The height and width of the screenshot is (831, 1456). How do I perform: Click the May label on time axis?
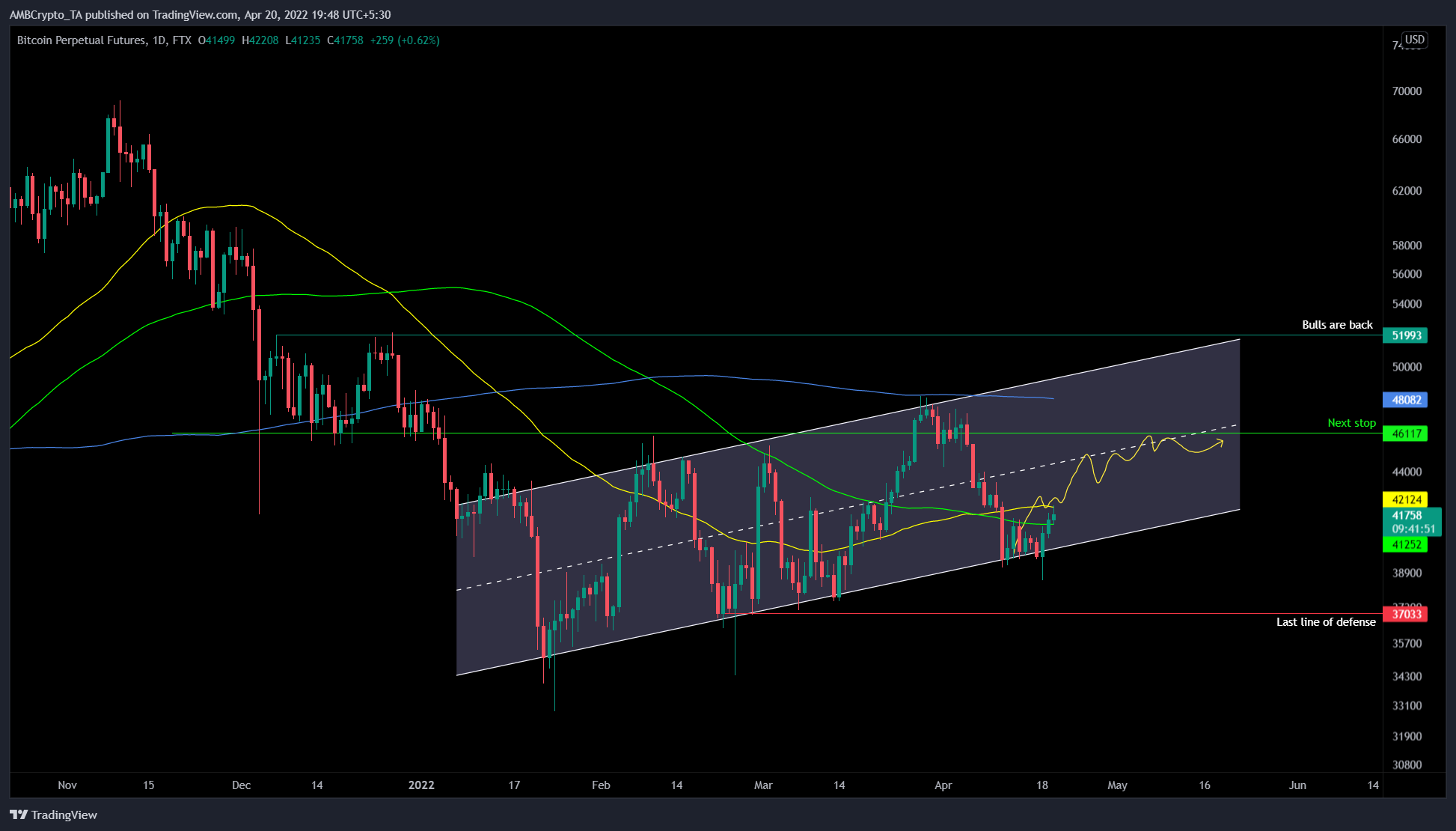[1117, 785]
